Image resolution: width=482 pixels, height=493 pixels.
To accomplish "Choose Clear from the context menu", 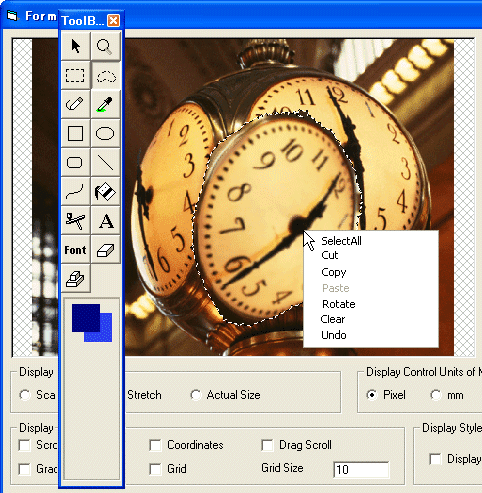I will pyautogui.click(x=333, y=319).
